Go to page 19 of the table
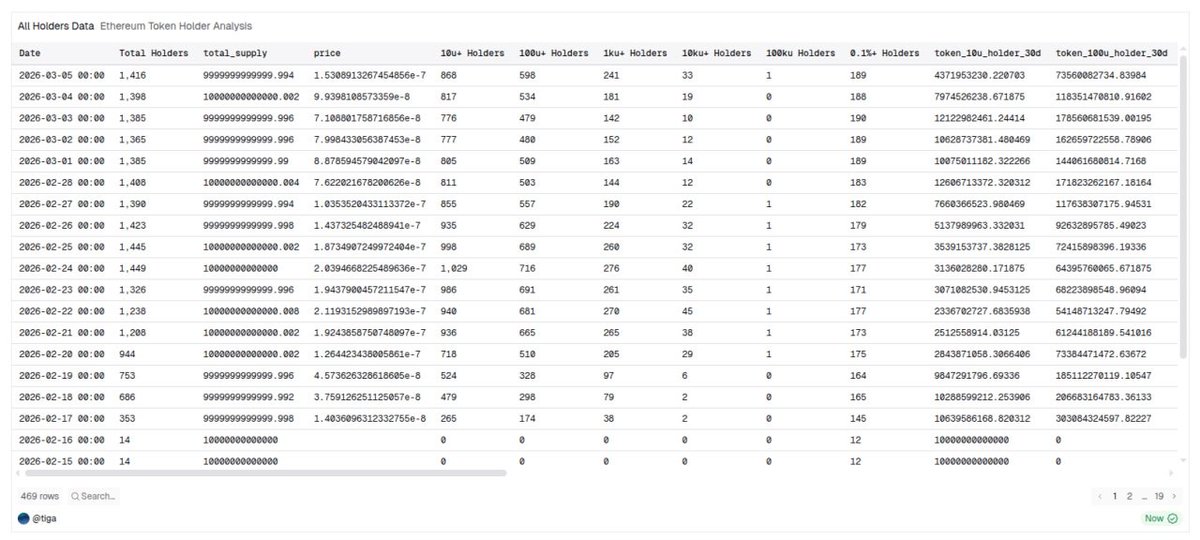Screen dimensions: 1200x540 coord(1159,496)
